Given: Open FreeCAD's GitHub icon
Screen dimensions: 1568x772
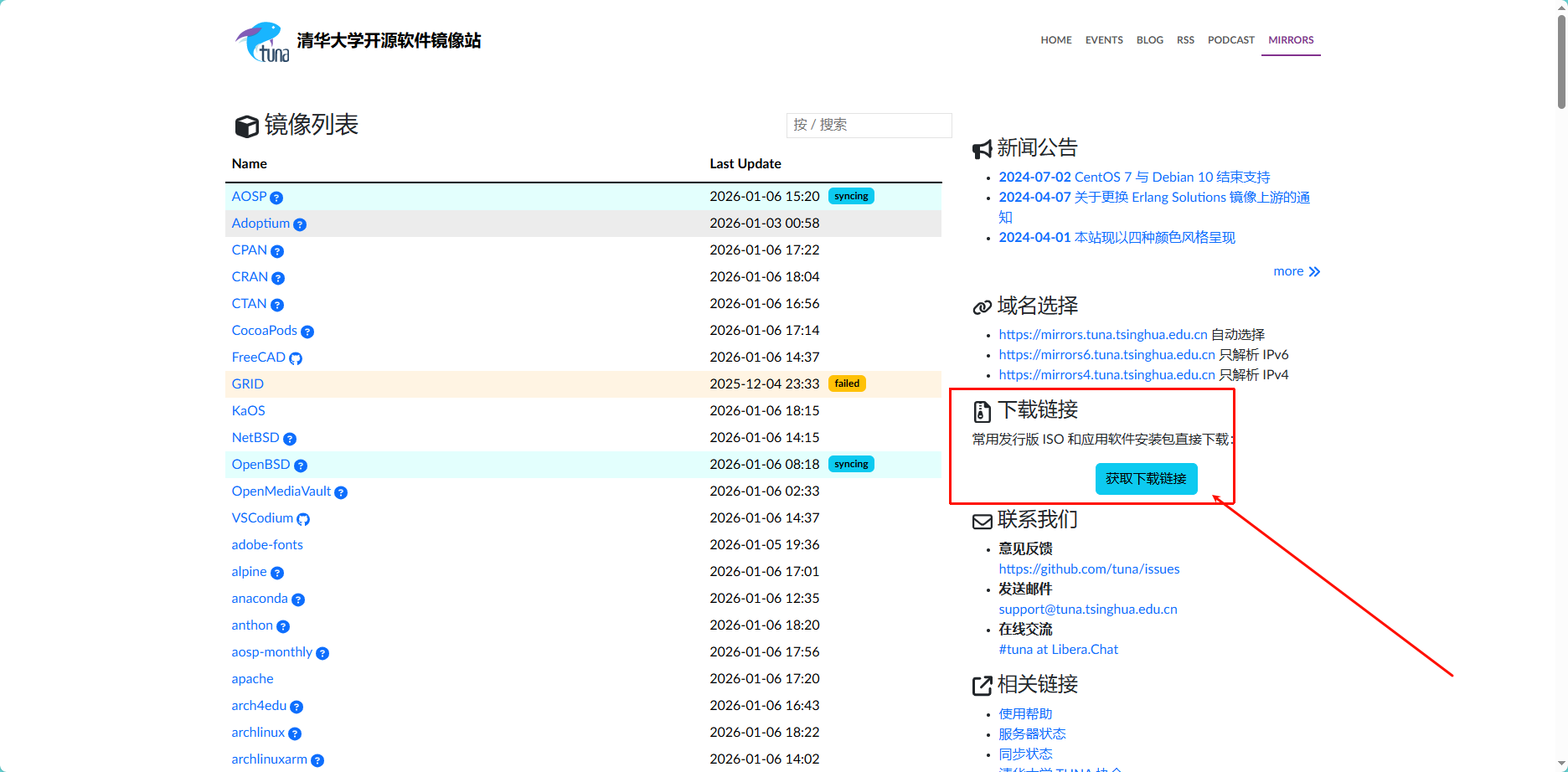Looking at the screenshot, I should coord(296,358).
